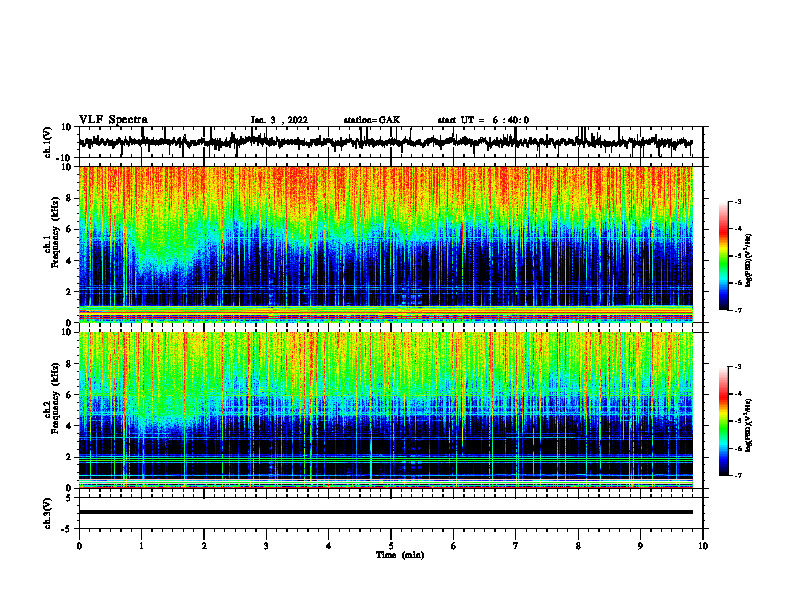Viewport: 792px width, 612px height.
Task: Click the time axis tick label "2"
Action: [x=204, y=546]
